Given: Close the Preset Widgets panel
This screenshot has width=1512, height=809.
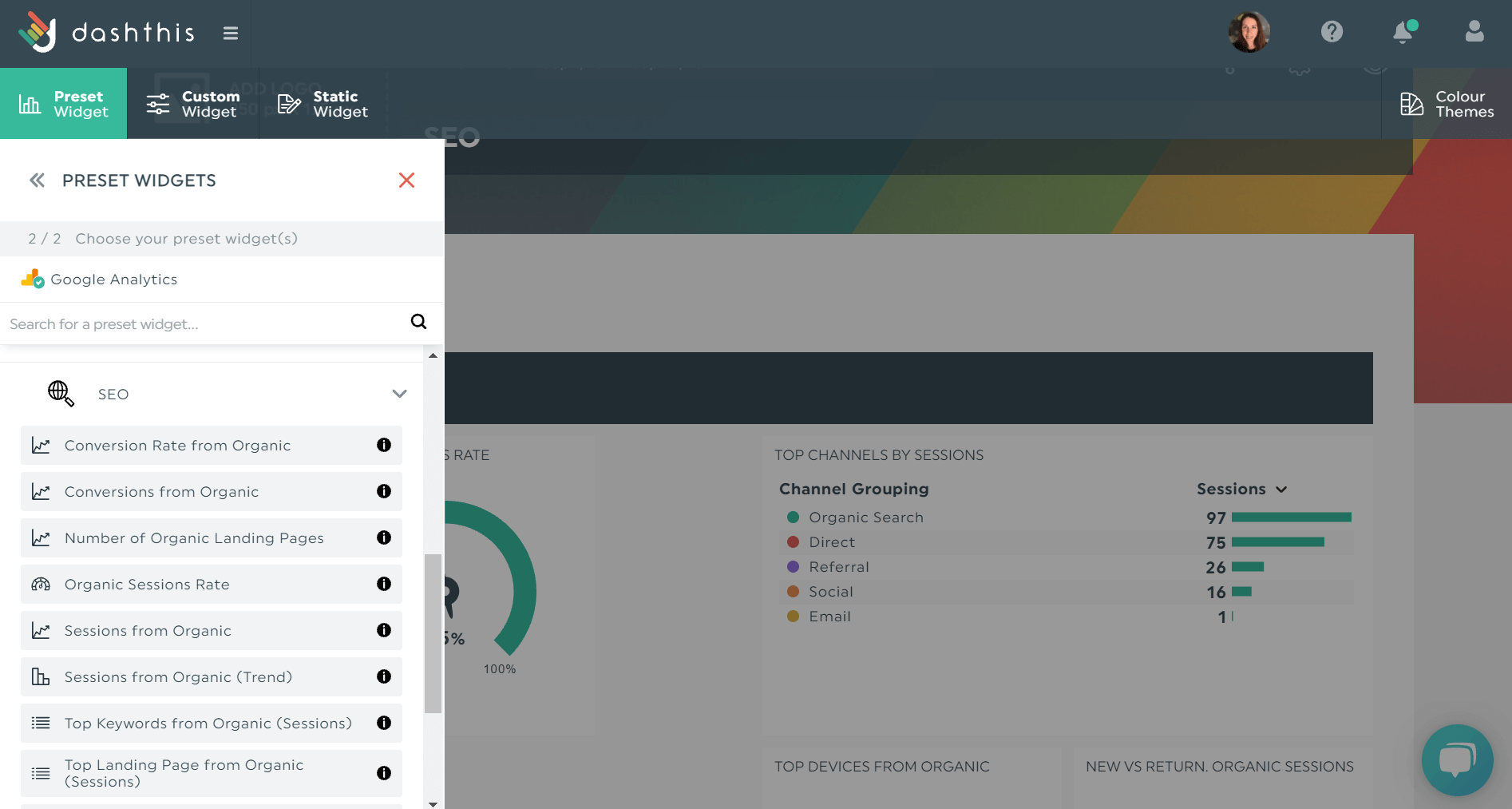Looking at the screenshot, I should 406,180.
